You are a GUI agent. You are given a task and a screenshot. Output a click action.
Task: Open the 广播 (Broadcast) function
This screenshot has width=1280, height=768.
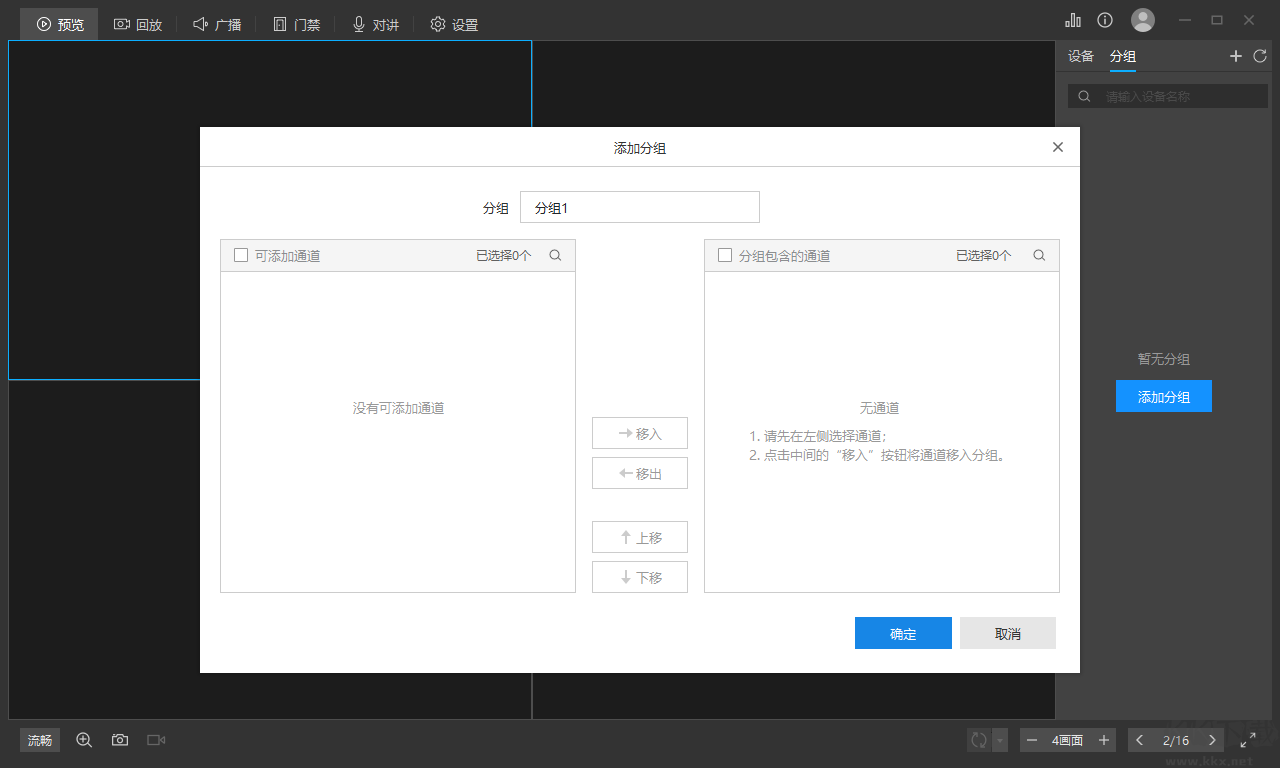(217, 23)
